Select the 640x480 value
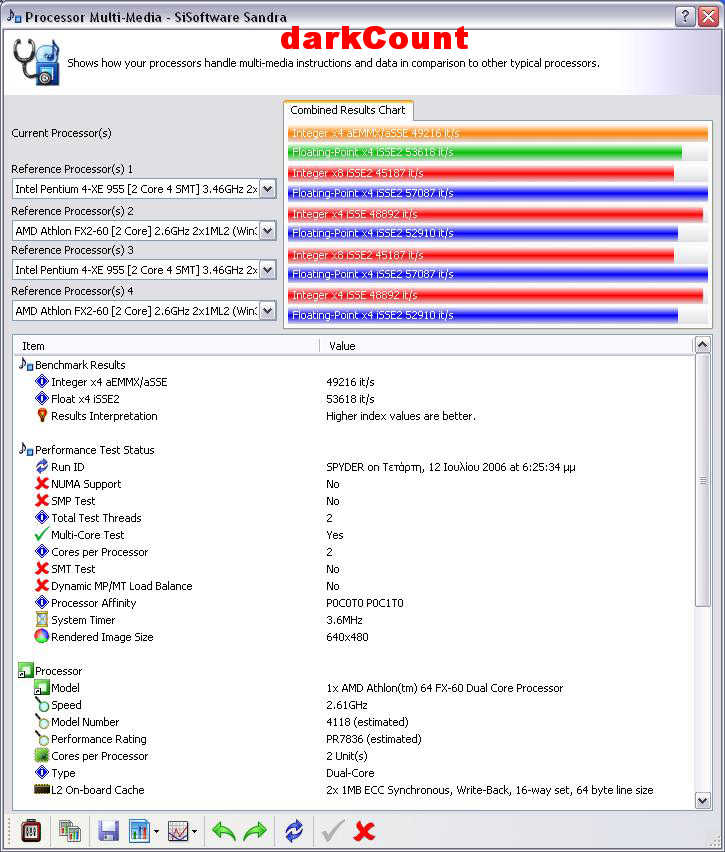 347,637
